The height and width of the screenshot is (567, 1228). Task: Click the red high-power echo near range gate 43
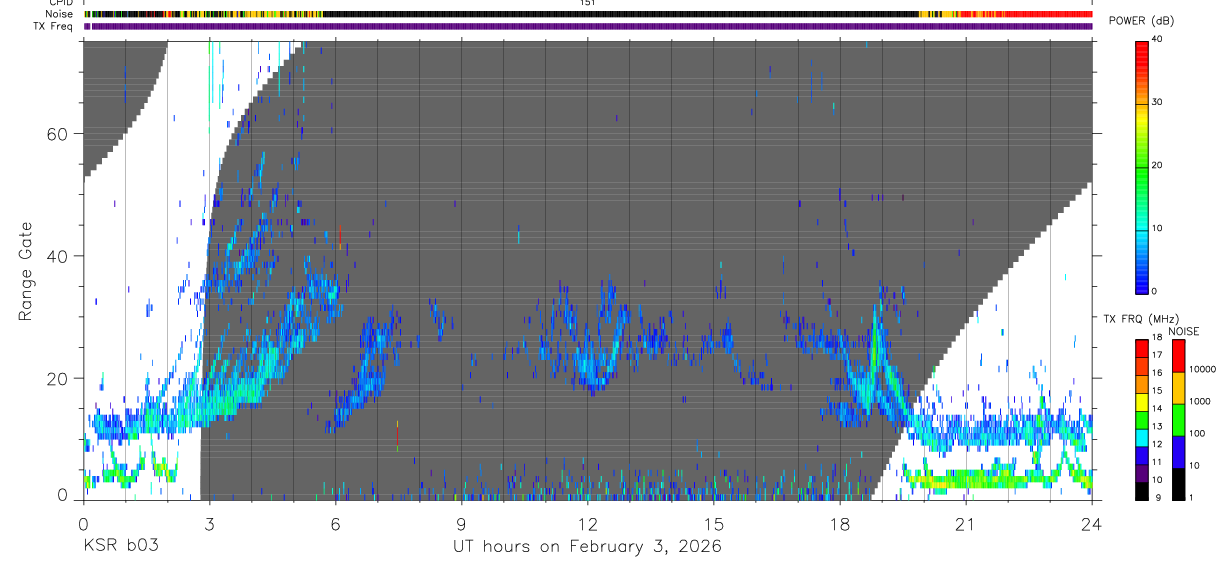340,236
